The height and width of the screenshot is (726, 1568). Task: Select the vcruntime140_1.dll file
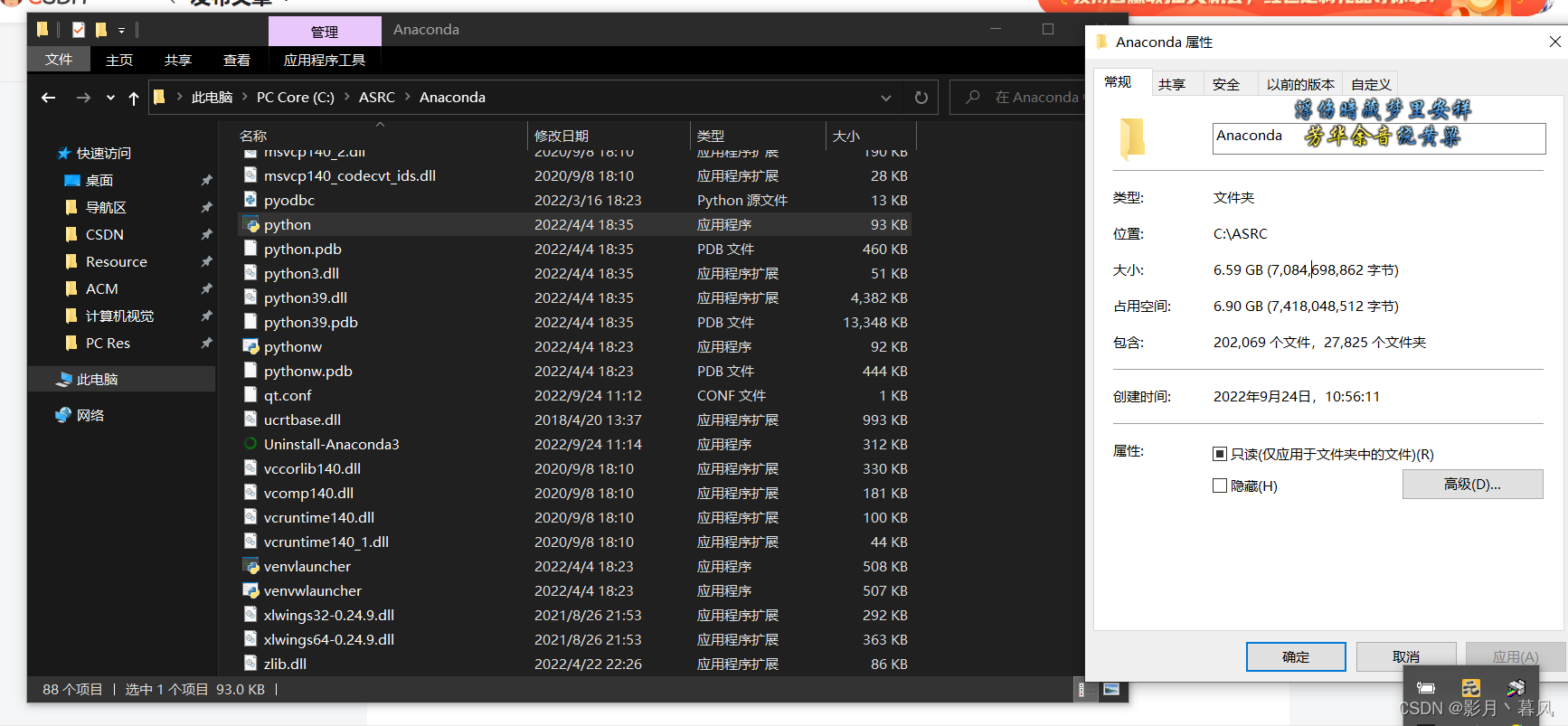pyautogui.click(x=575, y=542)
